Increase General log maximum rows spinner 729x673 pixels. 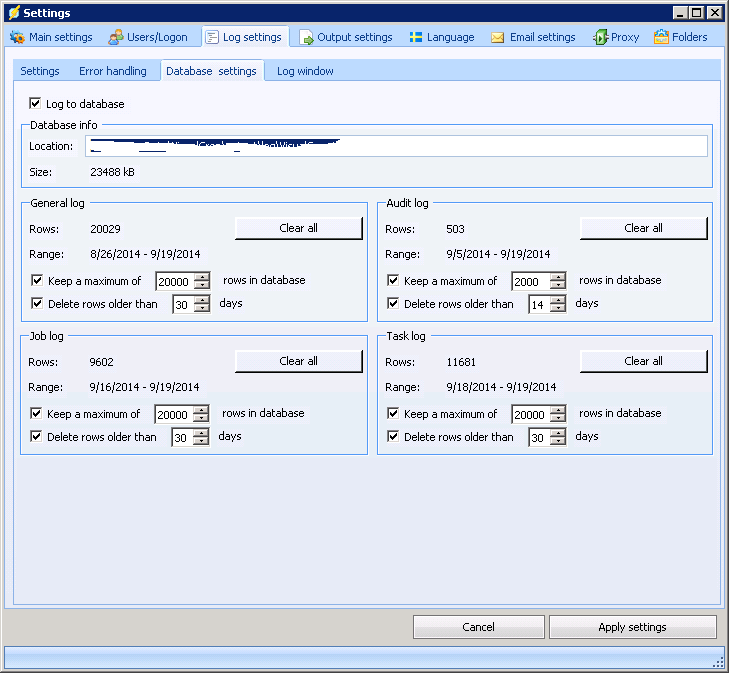pyautogui.click(x=202, y=277)
